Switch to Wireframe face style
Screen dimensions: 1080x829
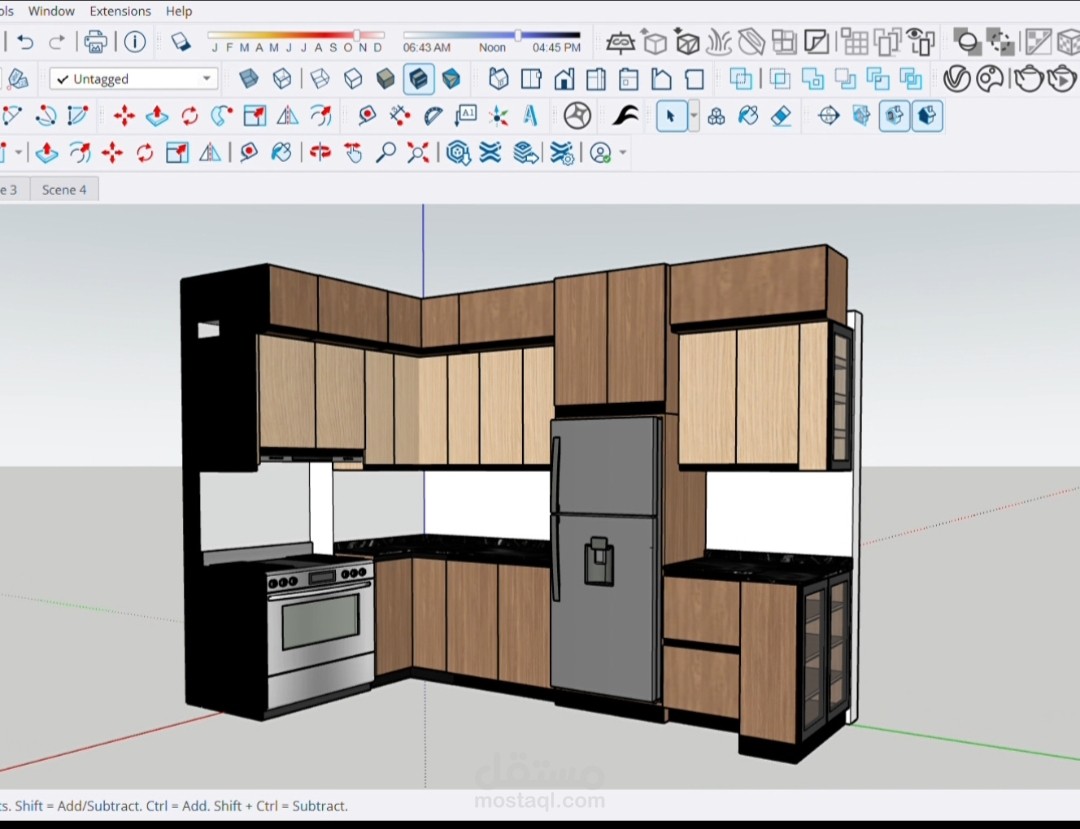(x=320, y=79)
